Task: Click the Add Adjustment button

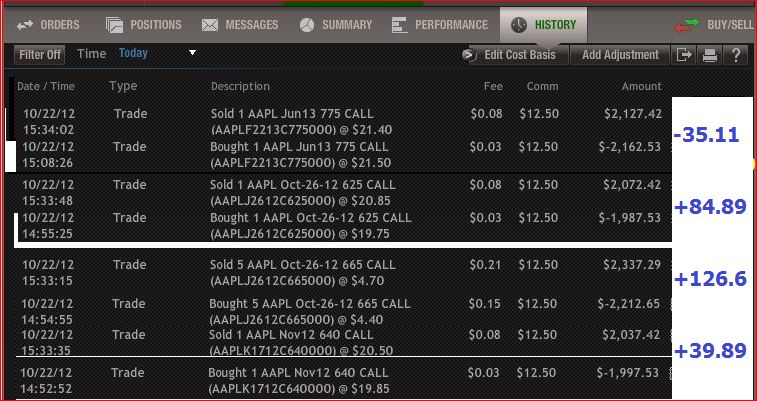Action: (620, 55)
